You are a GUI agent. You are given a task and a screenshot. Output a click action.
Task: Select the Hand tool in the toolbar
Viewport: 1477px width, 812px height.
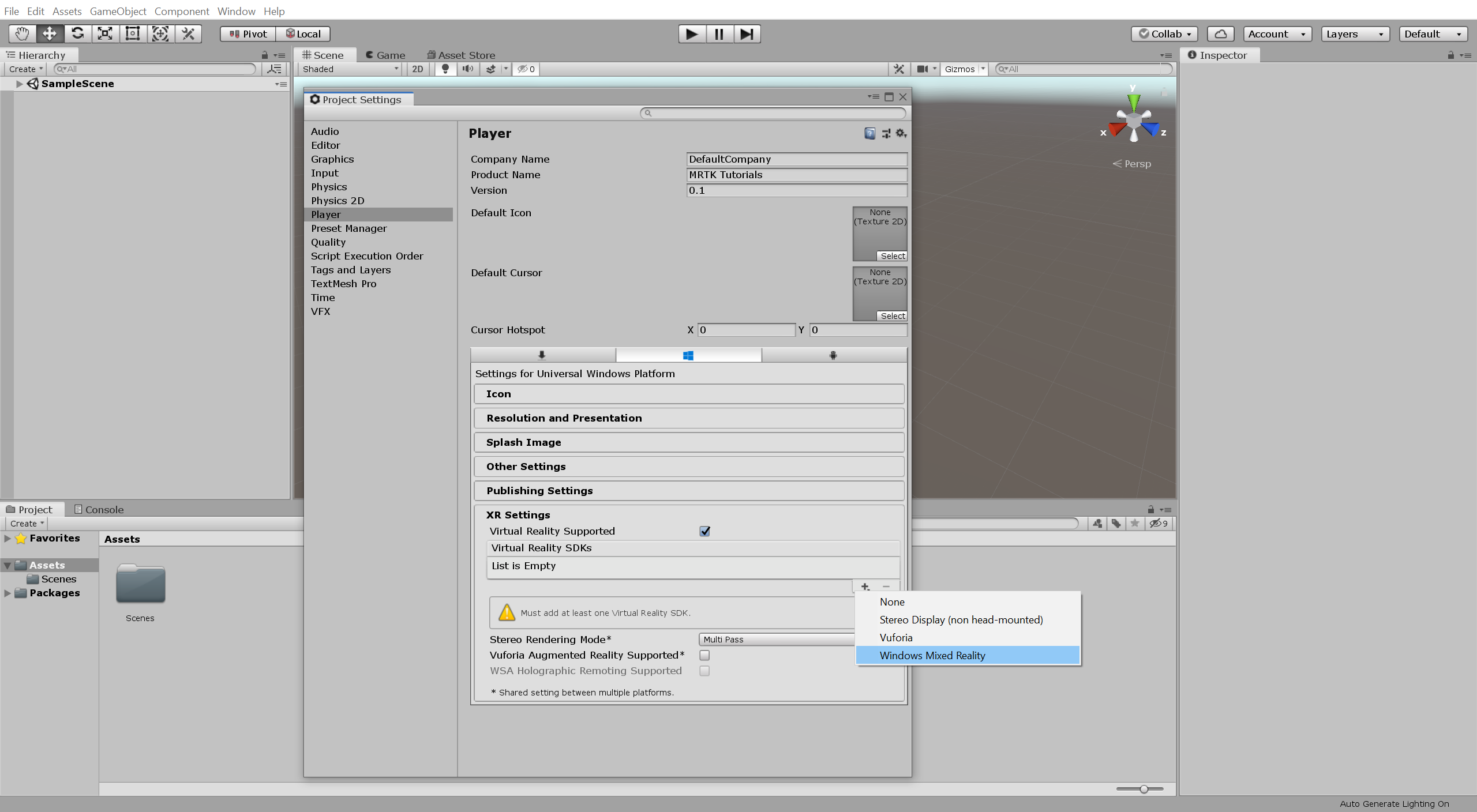click(22, 34)
